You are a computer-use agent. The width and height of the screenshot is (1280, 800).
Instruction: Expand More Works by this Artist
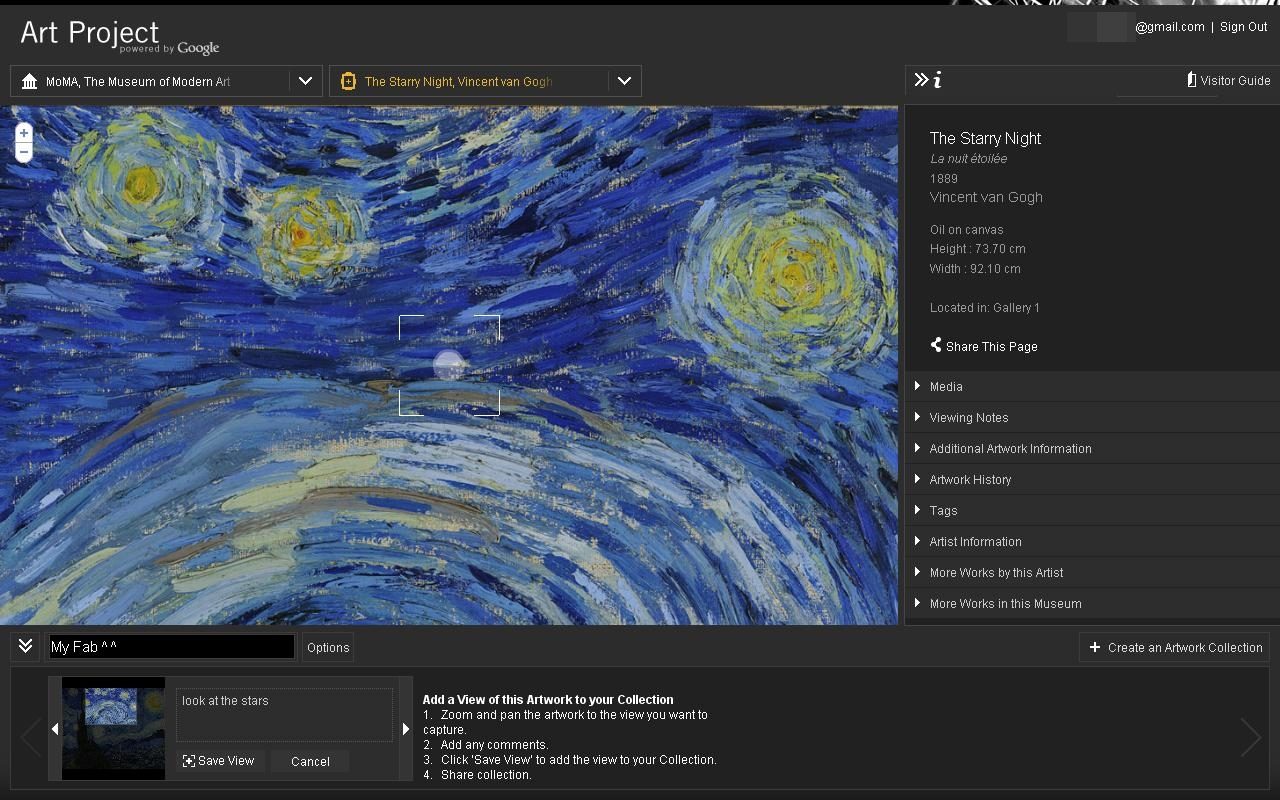1092,572
